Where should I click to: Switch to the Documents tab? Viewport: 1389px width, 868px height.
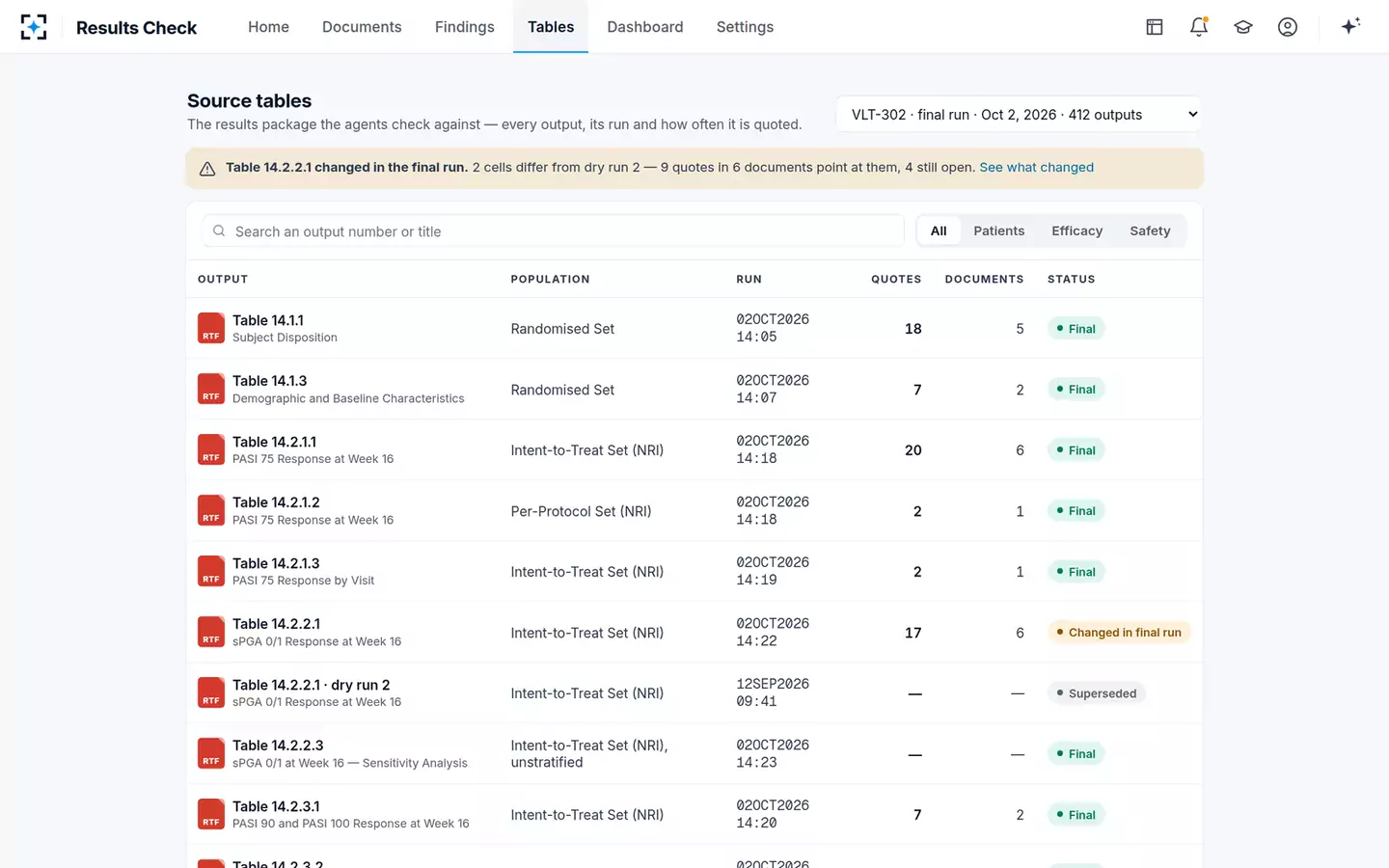coord(362,27)
